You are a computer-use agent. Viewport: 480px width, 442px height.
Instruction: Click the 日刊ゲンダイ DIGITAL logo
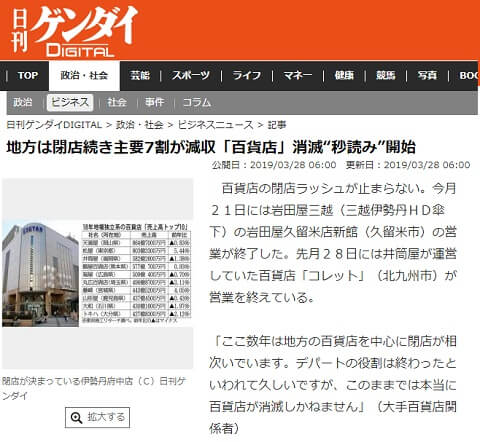pos(74,31)
